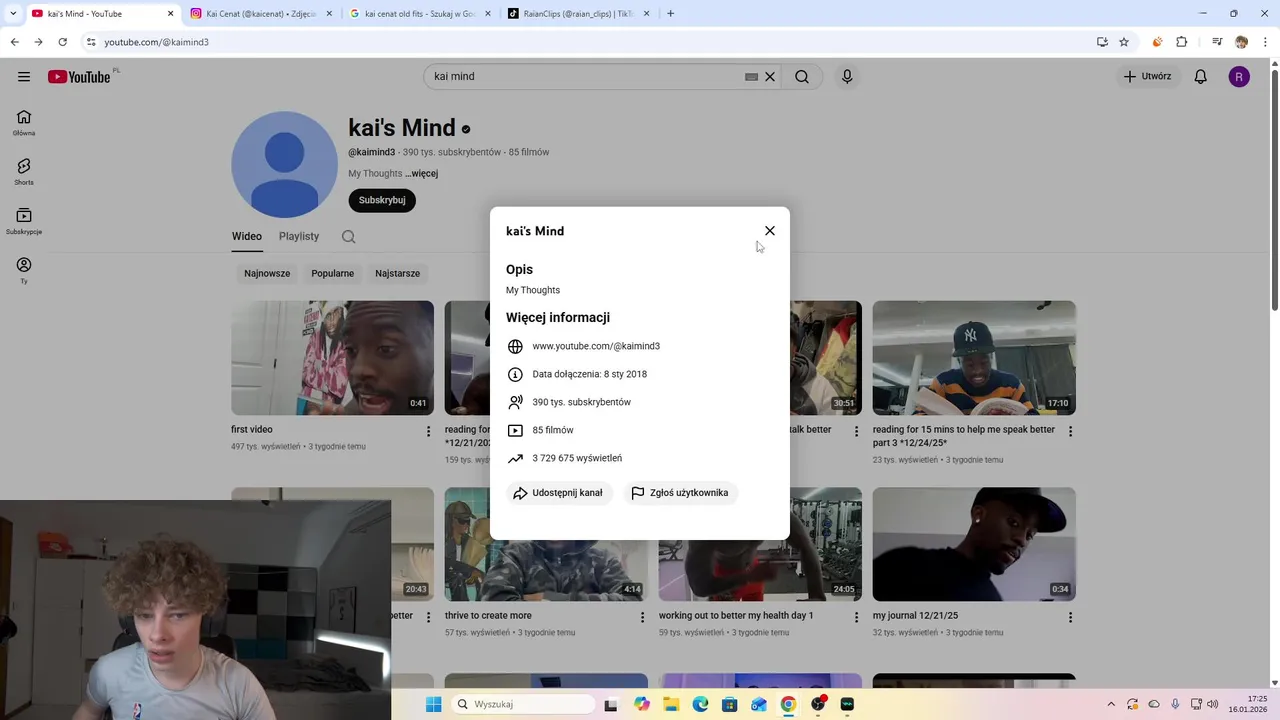Select the Najstarsze filter chip
The height and width of the screenshot is (720, 1280).
click(398, 273)
